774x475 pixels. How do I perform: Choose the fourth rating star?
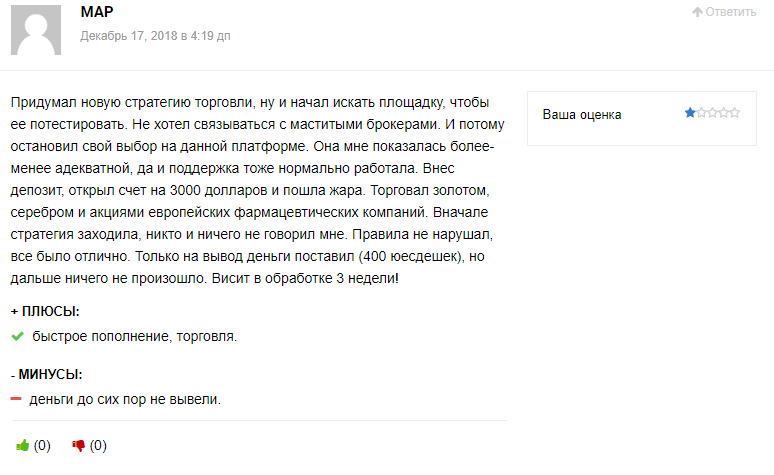(723, 113)
